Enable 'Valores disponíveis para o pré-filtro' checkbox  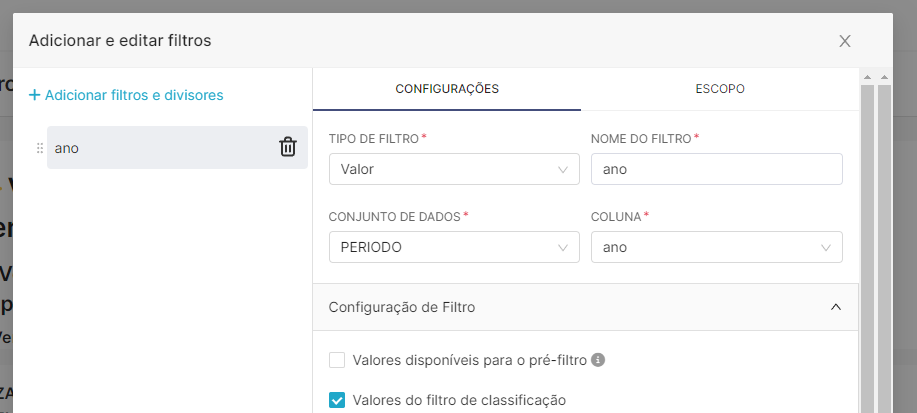[337, 360]
